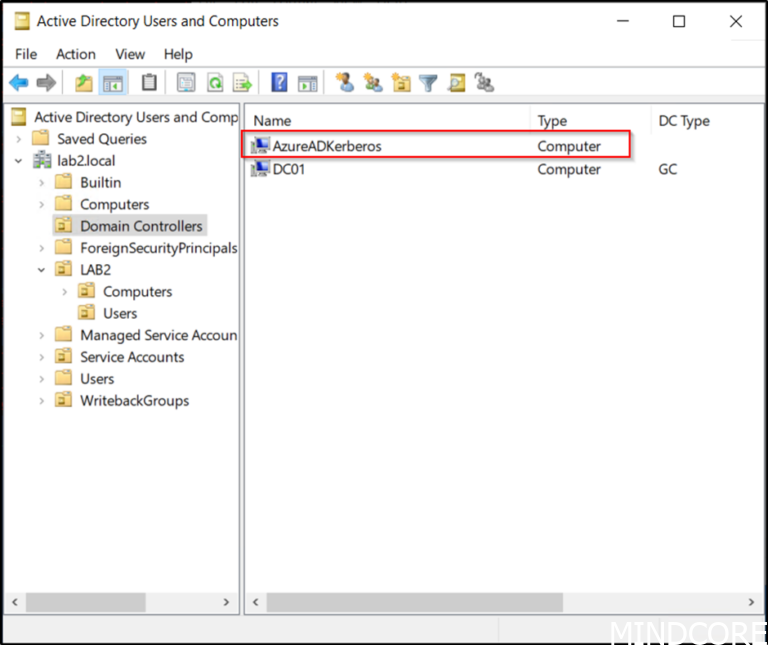Create a new group with toolbar icon

(373, 82)
